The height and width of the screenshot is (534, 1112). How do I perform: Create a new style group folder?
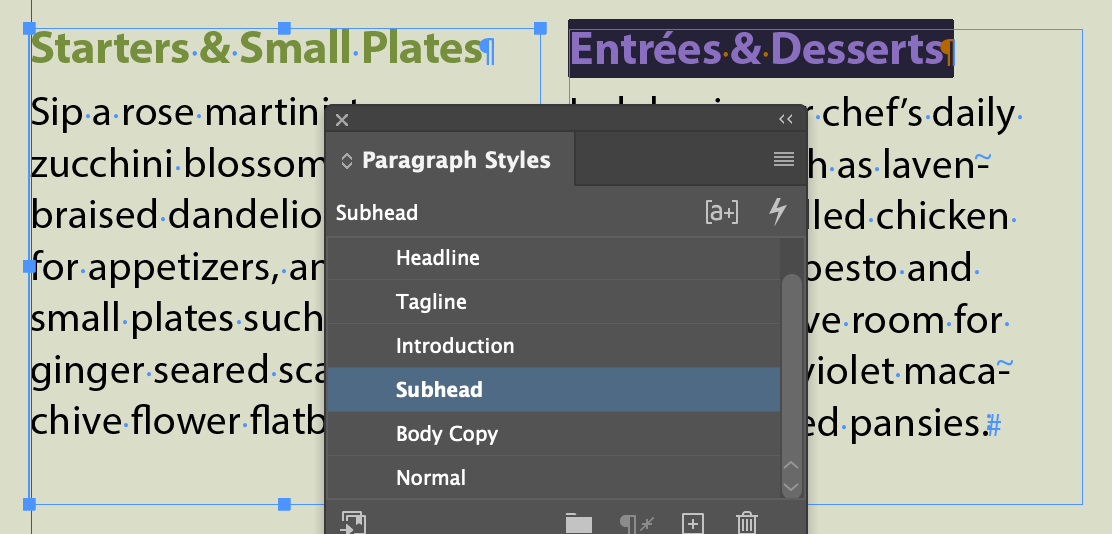click(579, 524)
